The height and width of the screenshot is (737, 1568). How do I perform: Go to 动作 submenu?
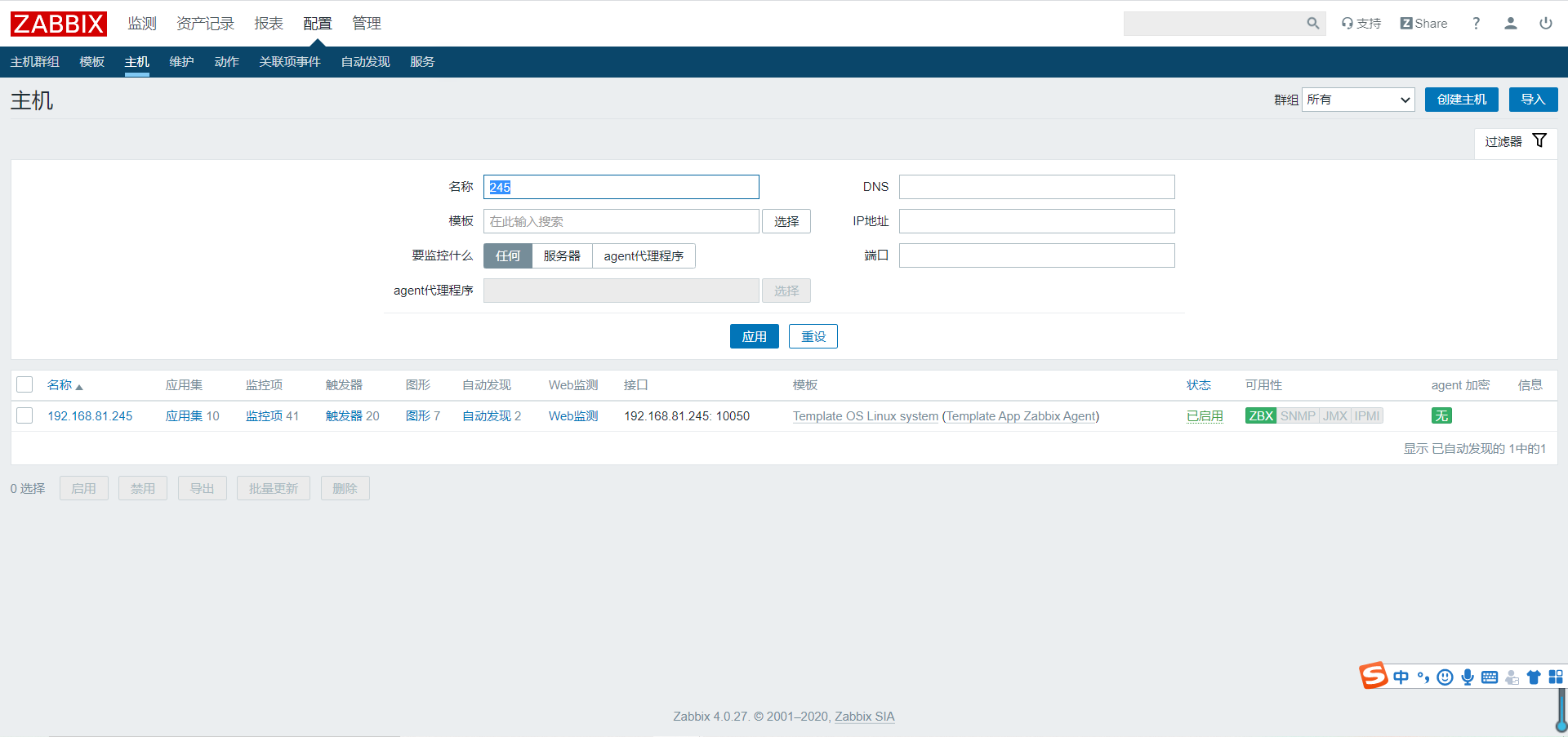tap(227, 62)
